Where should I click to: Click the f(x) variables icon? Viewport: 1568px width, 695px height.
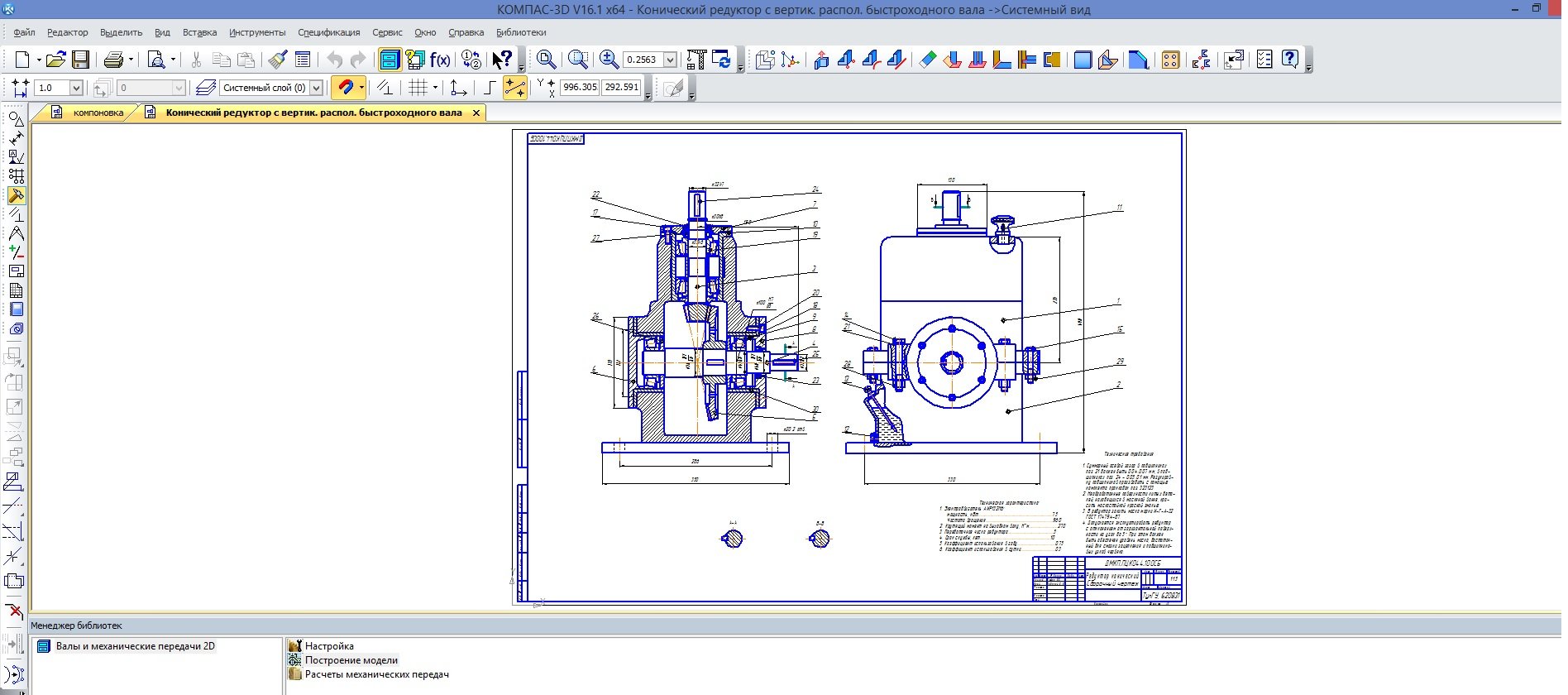click(x=440, y=60)
